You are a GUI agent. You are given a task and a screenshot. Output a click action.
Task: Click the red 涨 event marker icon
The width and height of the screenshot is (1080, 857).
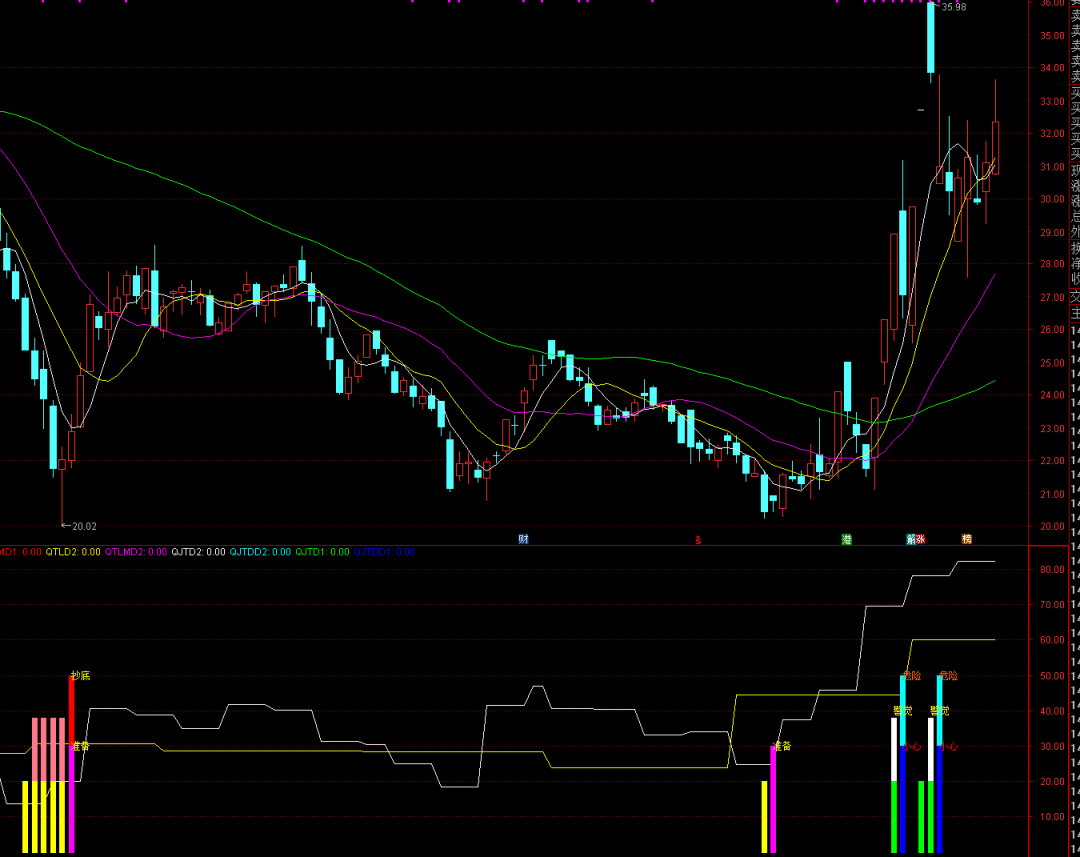(x=920, y=539)
